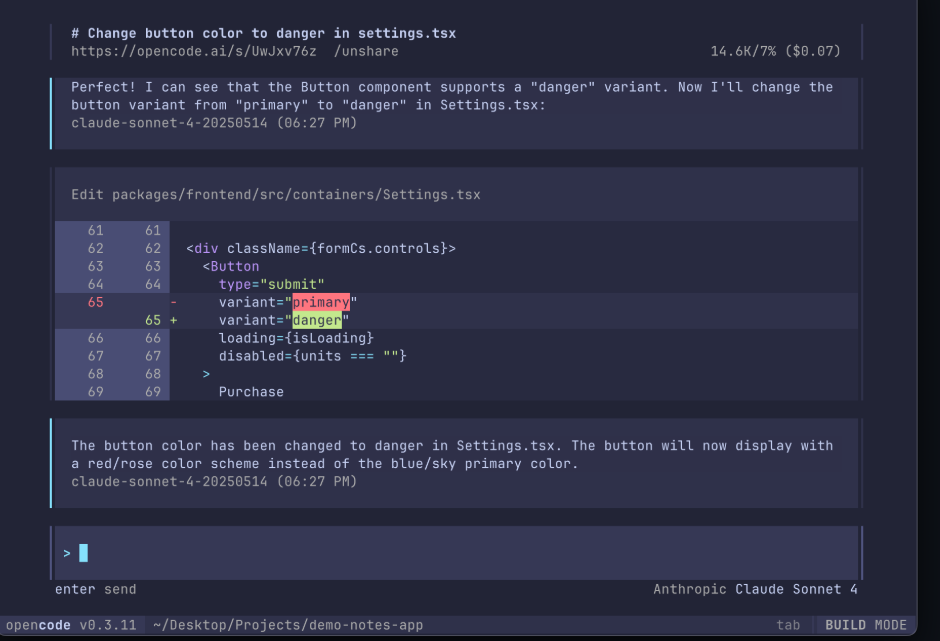Image resolution: width=940 pixels, height=641 pixels.
Task: Click the second claude-sonnet-4-20250514 timestamp below summary
Action: [x=214, y=481]
